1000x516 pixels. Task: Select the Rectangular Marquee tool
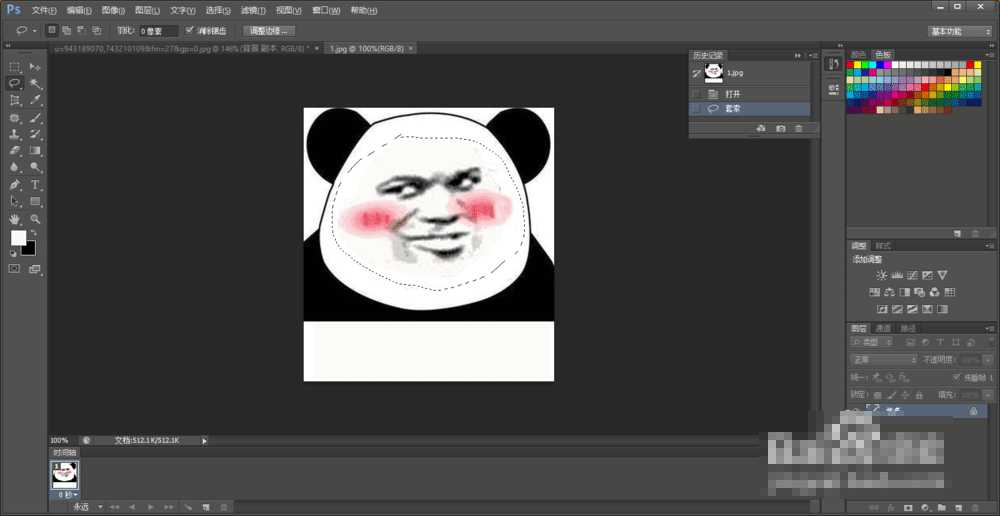pyautogui.click(x=15, y=66)
